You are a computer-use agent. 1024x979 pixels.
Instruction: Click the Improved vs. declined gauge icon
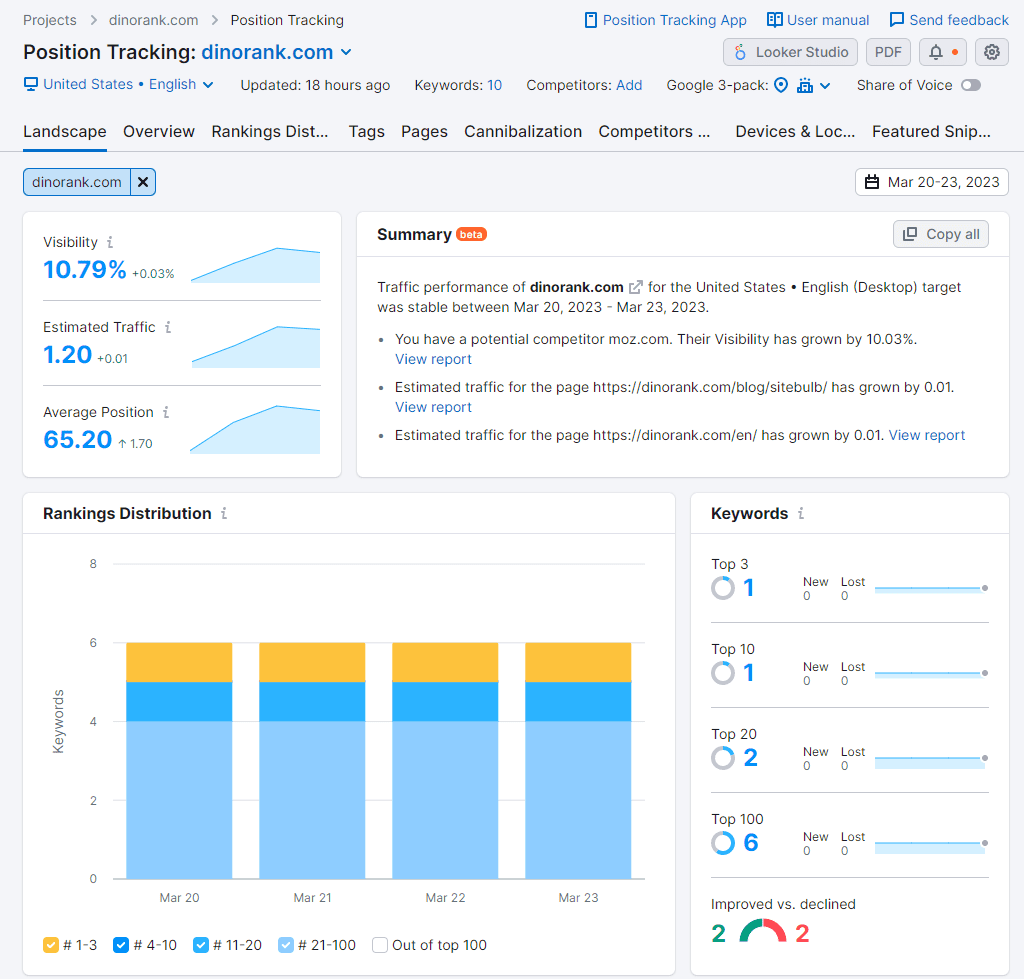pos(763,931)
